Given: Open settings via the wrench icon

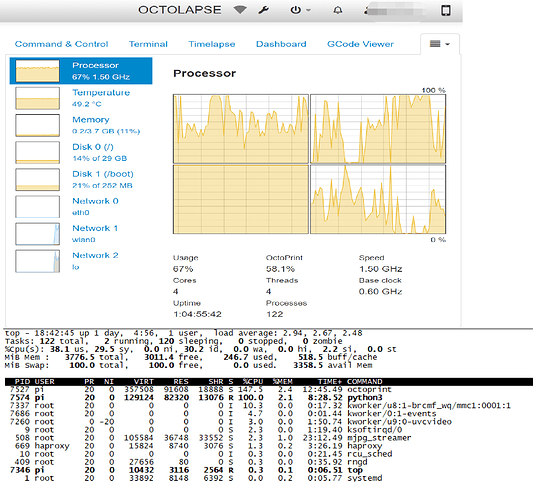Looking at the screenshot, I should [x=263, y=10].
